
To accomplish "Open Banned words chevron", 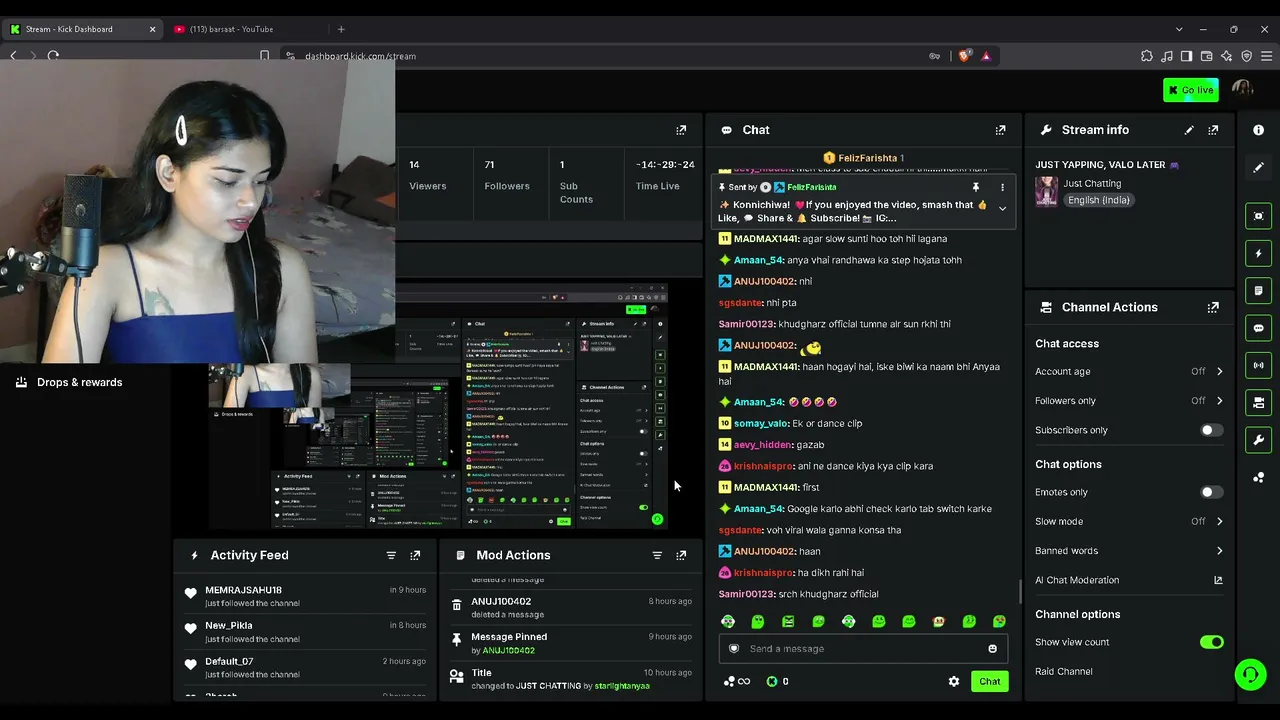I will (1219, 551).
